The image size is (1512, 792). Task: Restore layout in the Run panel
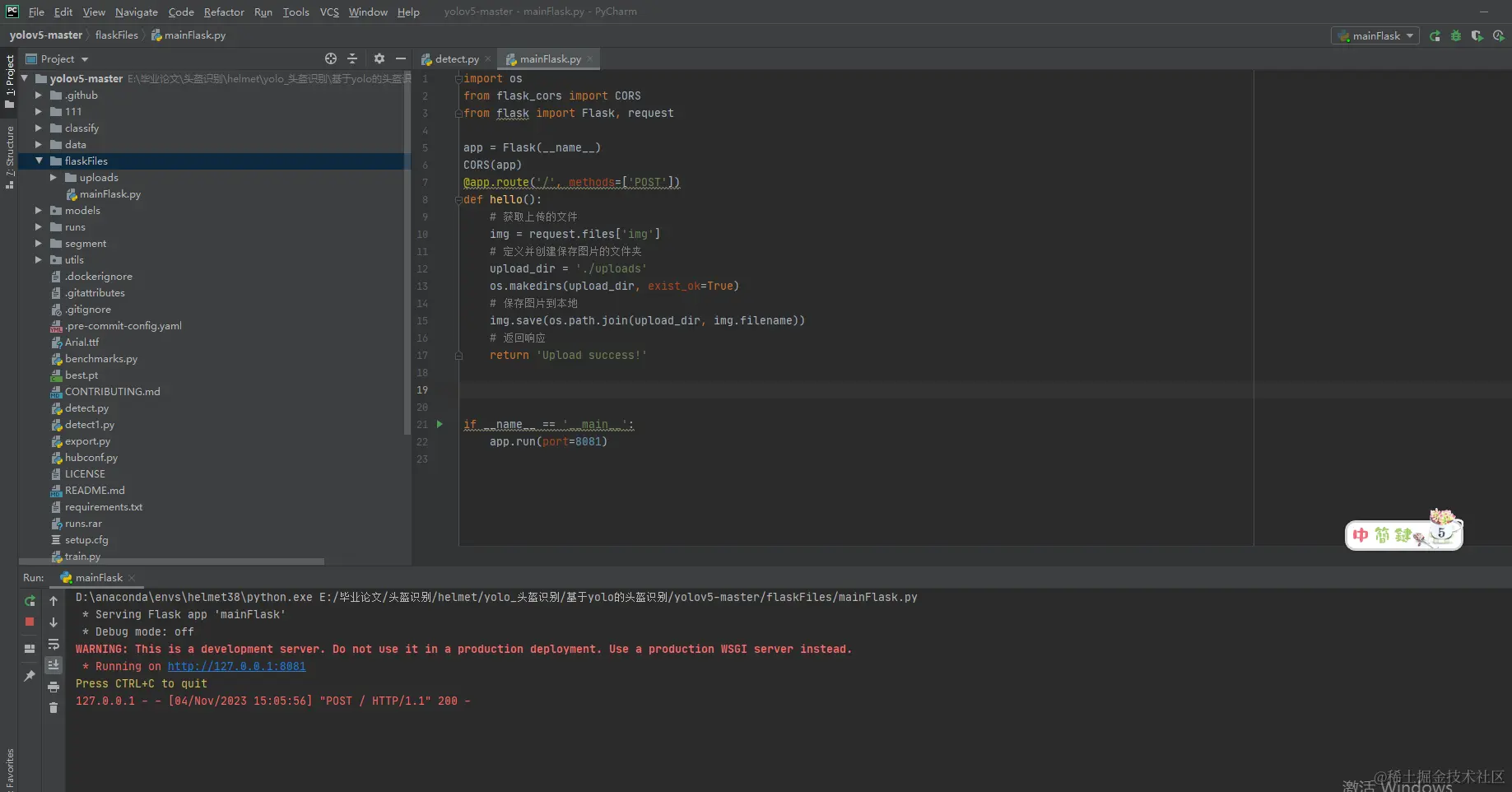(30, 649)
